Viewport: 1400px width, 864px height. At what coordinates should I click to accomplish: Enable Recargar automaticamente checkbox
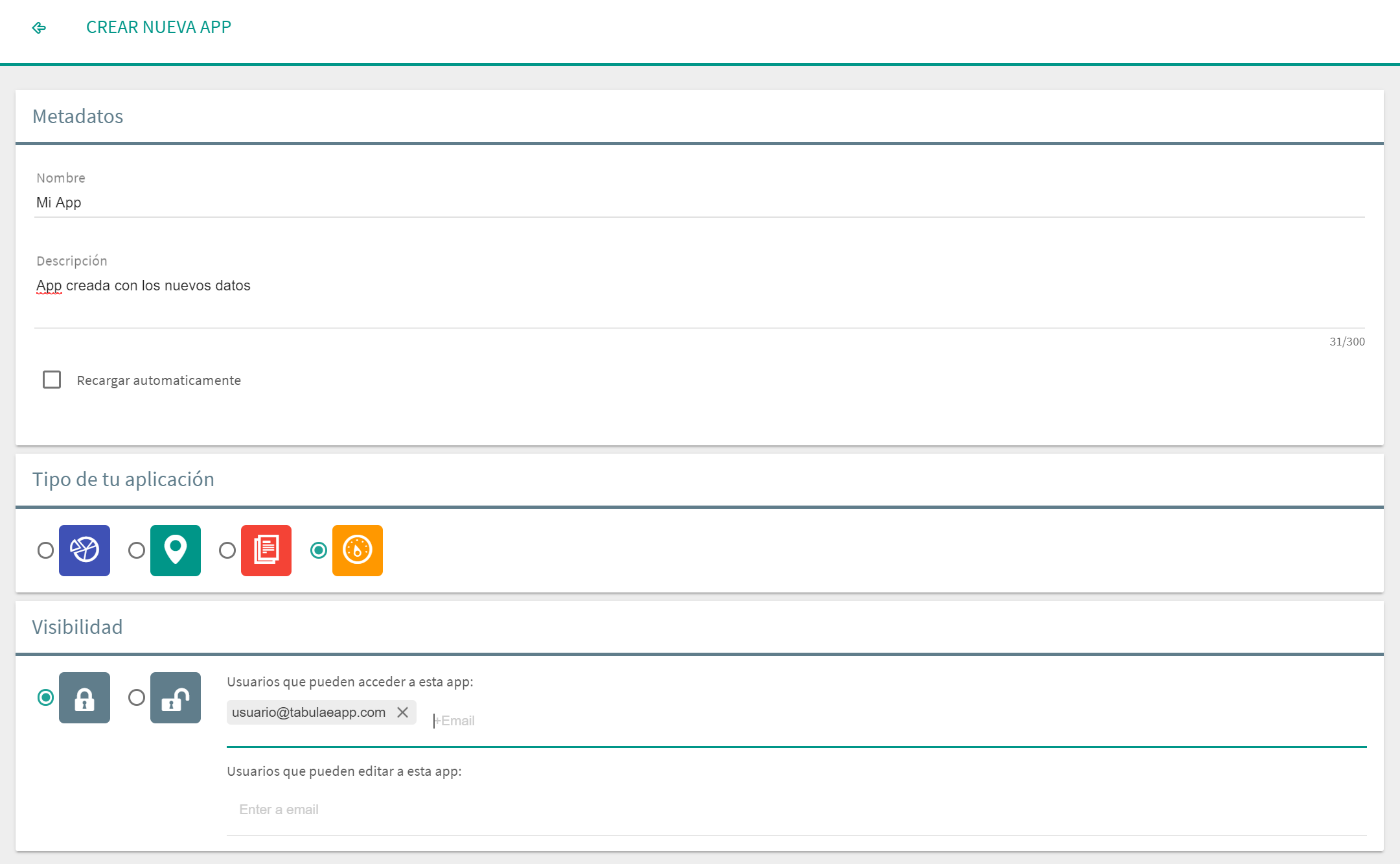pos(52,380)
